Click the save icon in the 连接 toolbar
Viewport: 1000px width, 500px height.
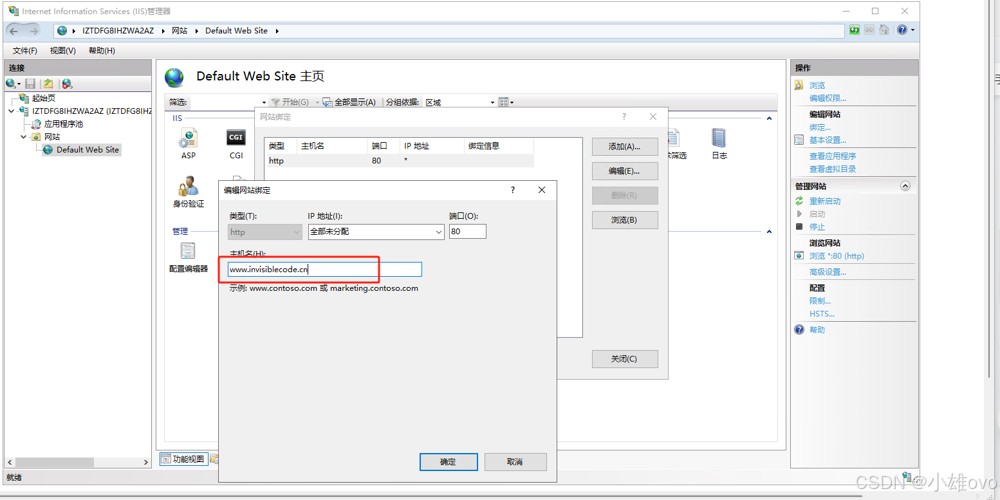tap(31, 84)
